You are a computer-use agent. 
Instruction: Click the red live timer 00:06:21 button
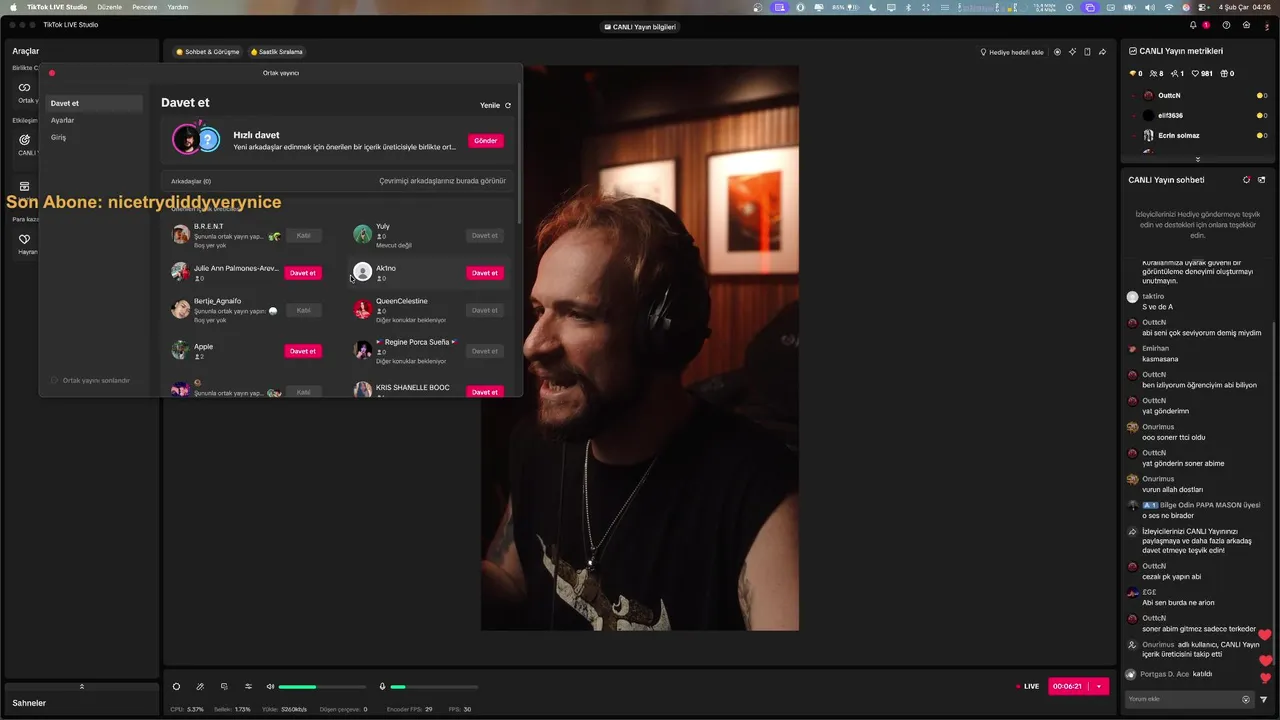[1069, 686]
